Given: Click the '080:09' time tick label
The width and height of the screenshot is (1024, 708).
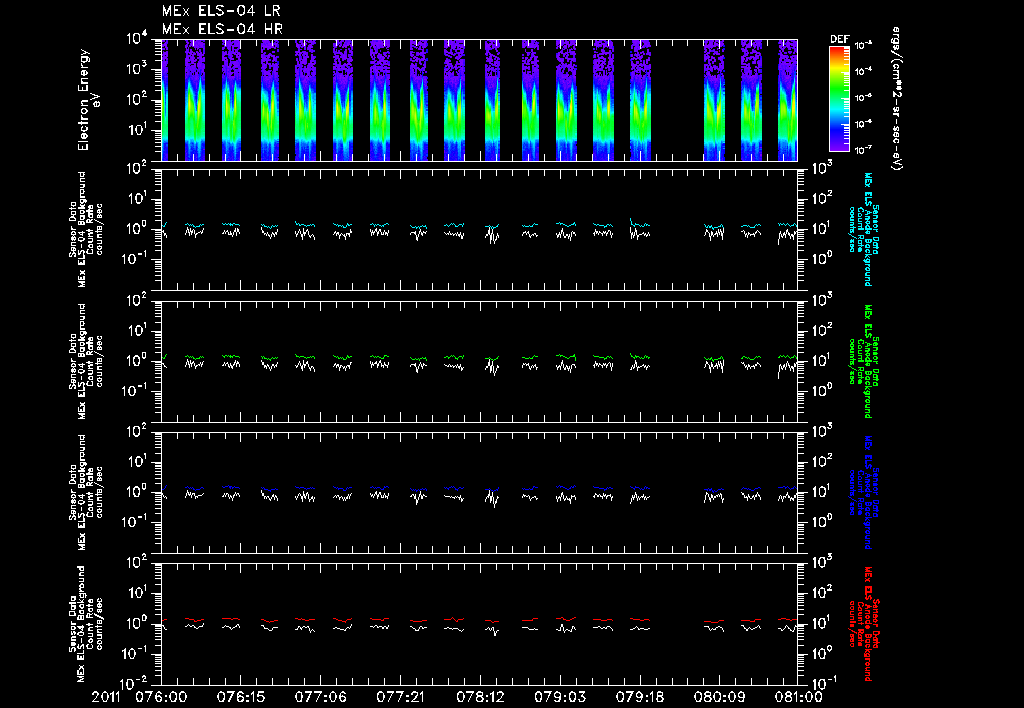Looking at the screenshot, I should coord(719,697).
